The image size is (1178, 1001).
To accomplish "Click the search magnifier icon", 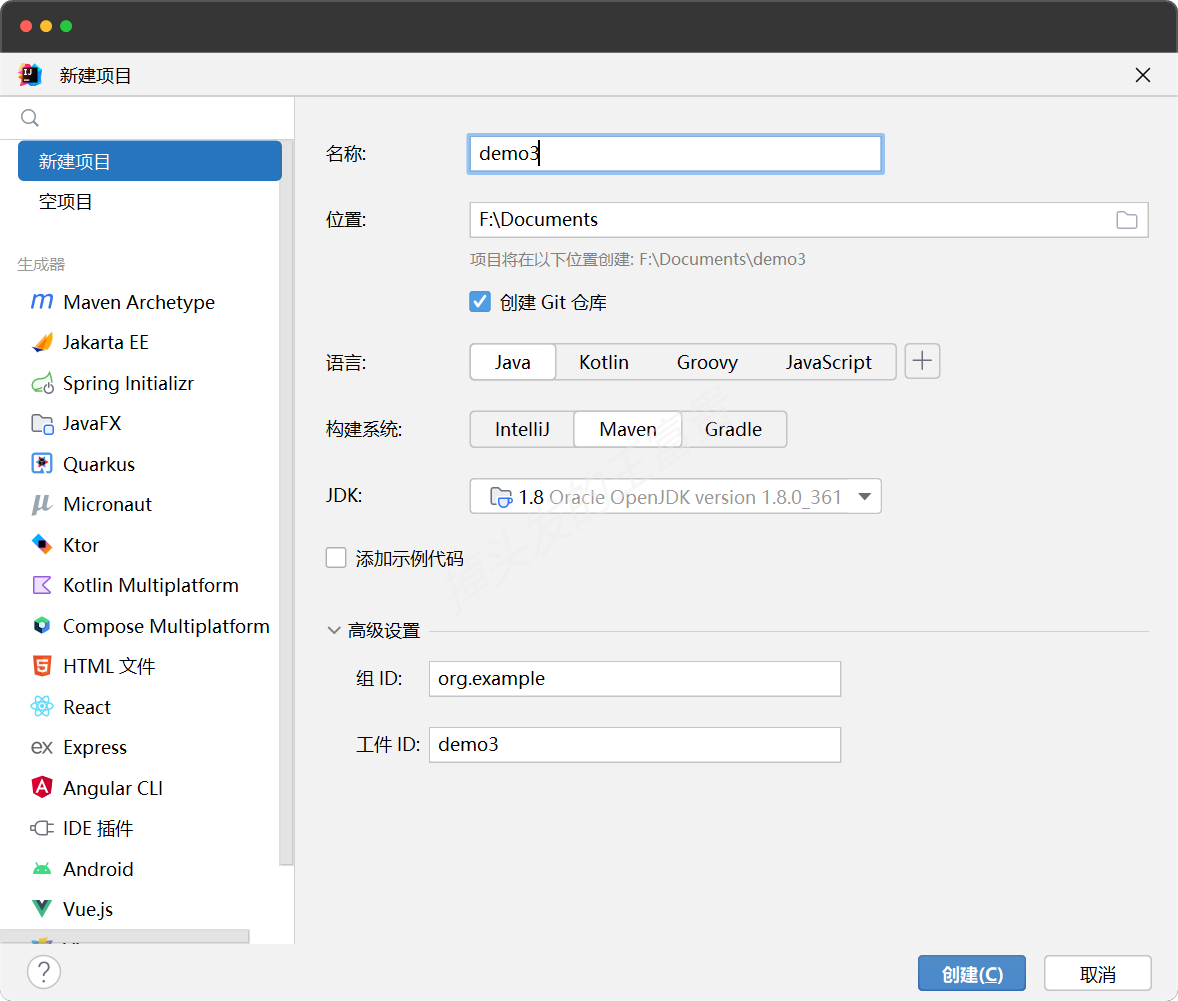I will (30, 118).
